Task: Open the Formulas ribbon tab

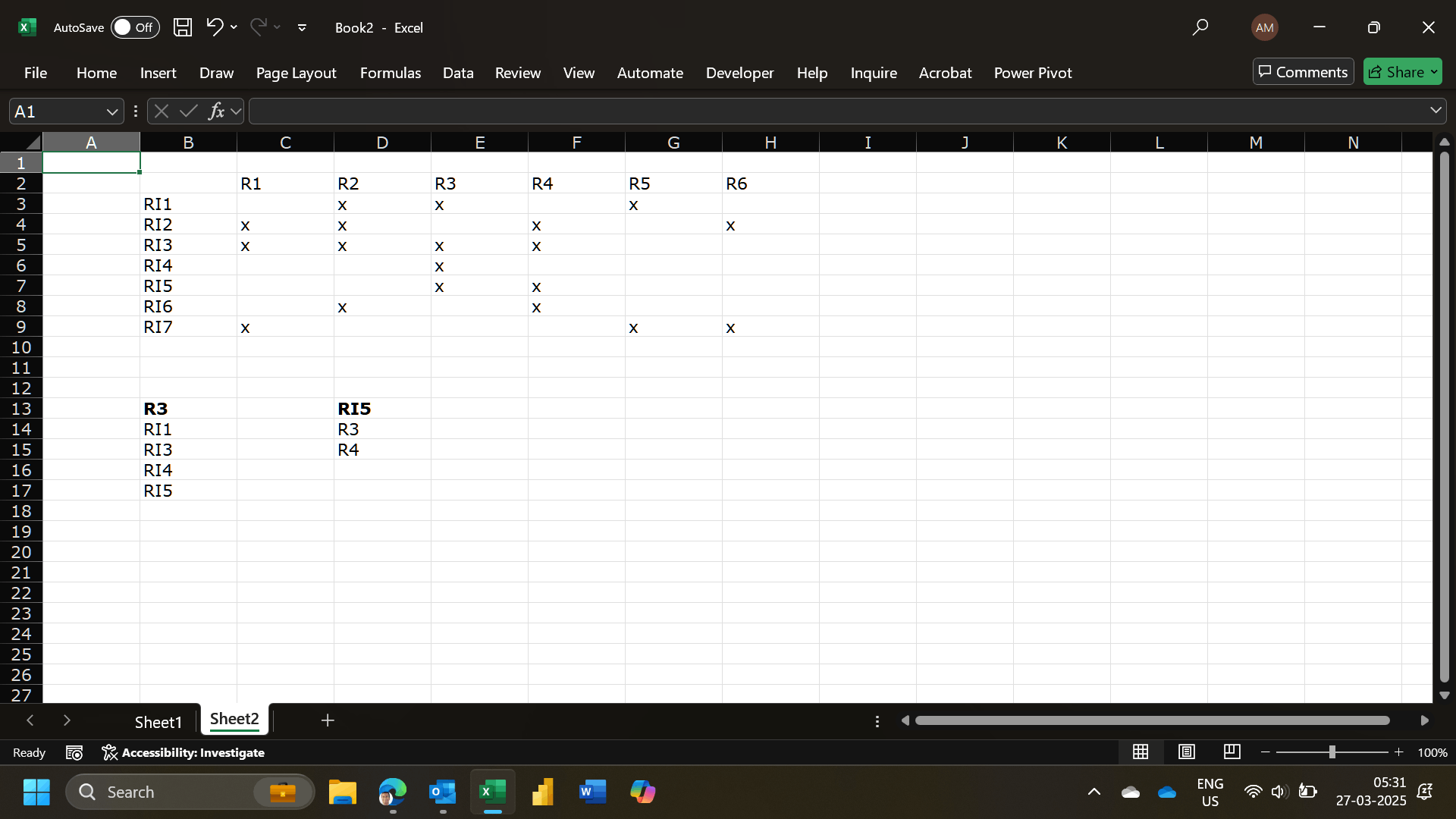Action: 390,73
